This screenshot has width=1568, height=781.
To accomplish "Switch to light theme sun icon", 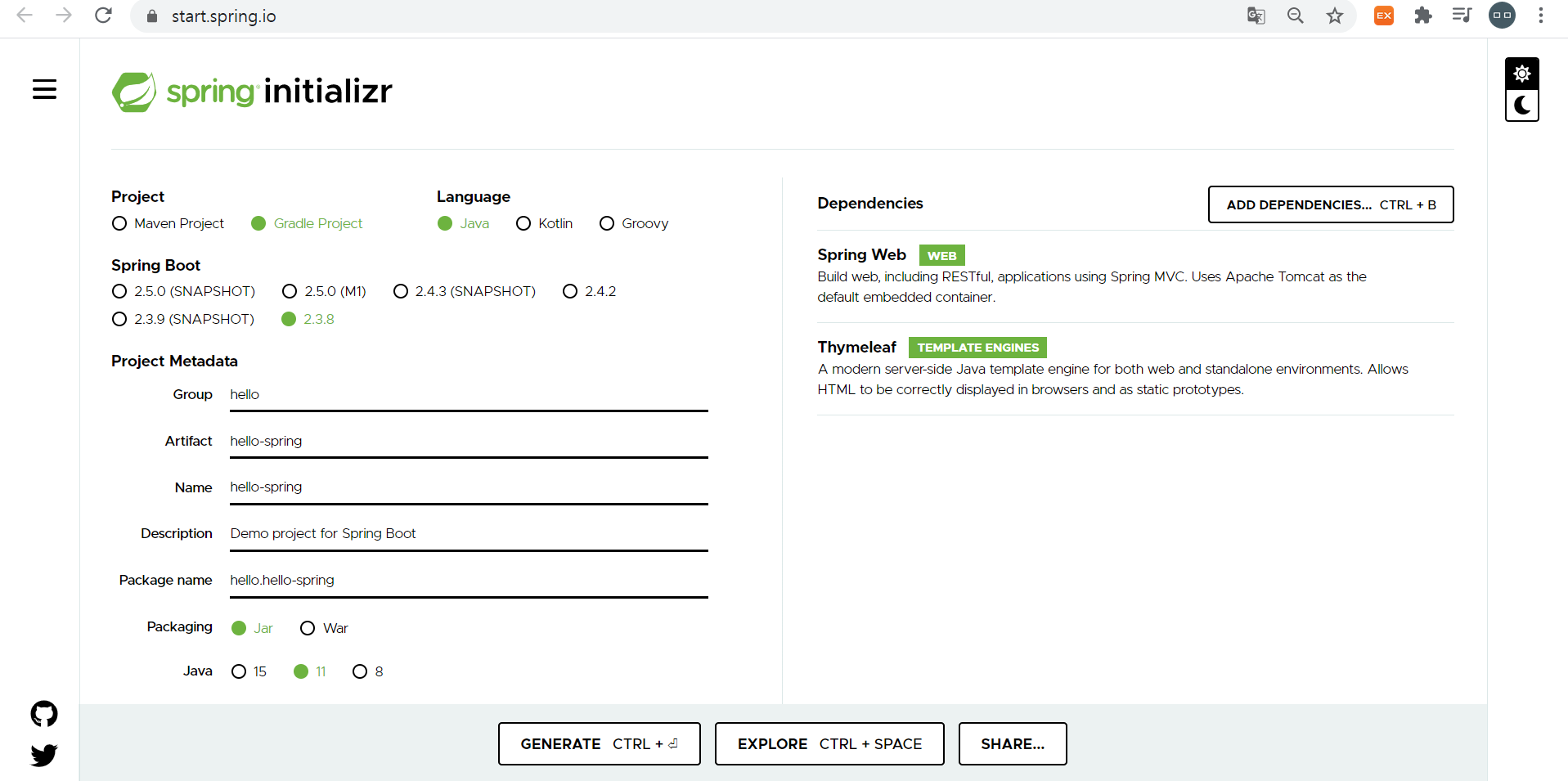I will [x=1521, y=74].
